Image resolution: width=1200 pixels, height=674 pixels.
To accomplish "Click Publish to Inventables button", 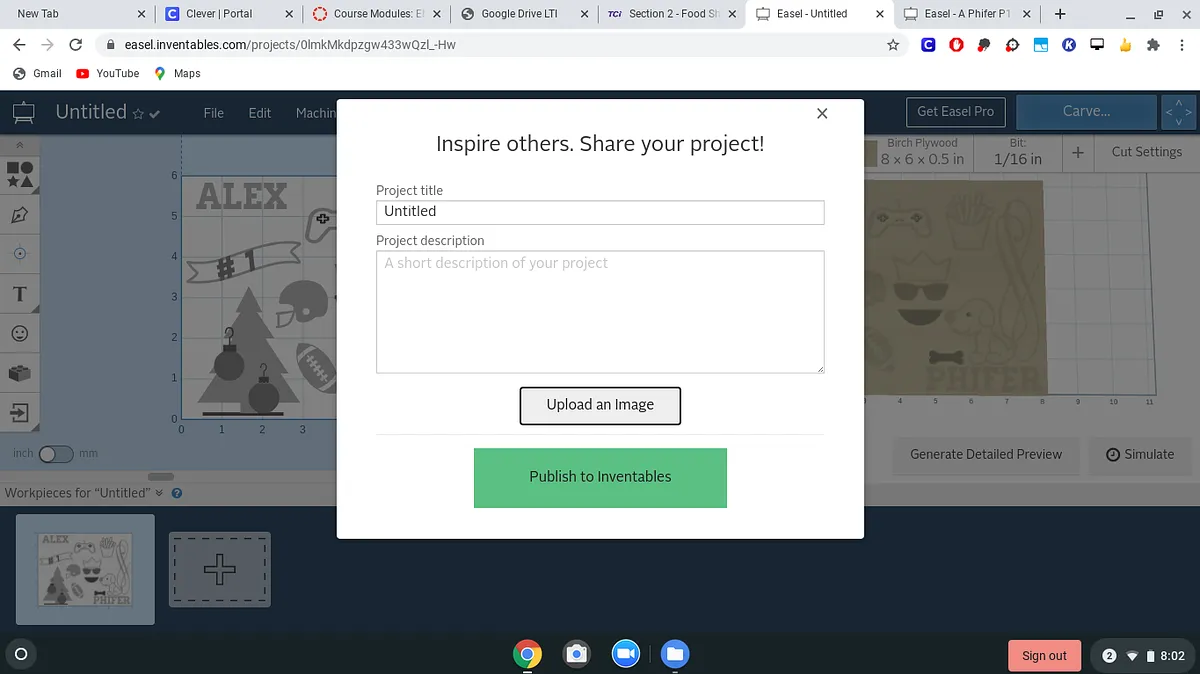I will pos(600,477).
